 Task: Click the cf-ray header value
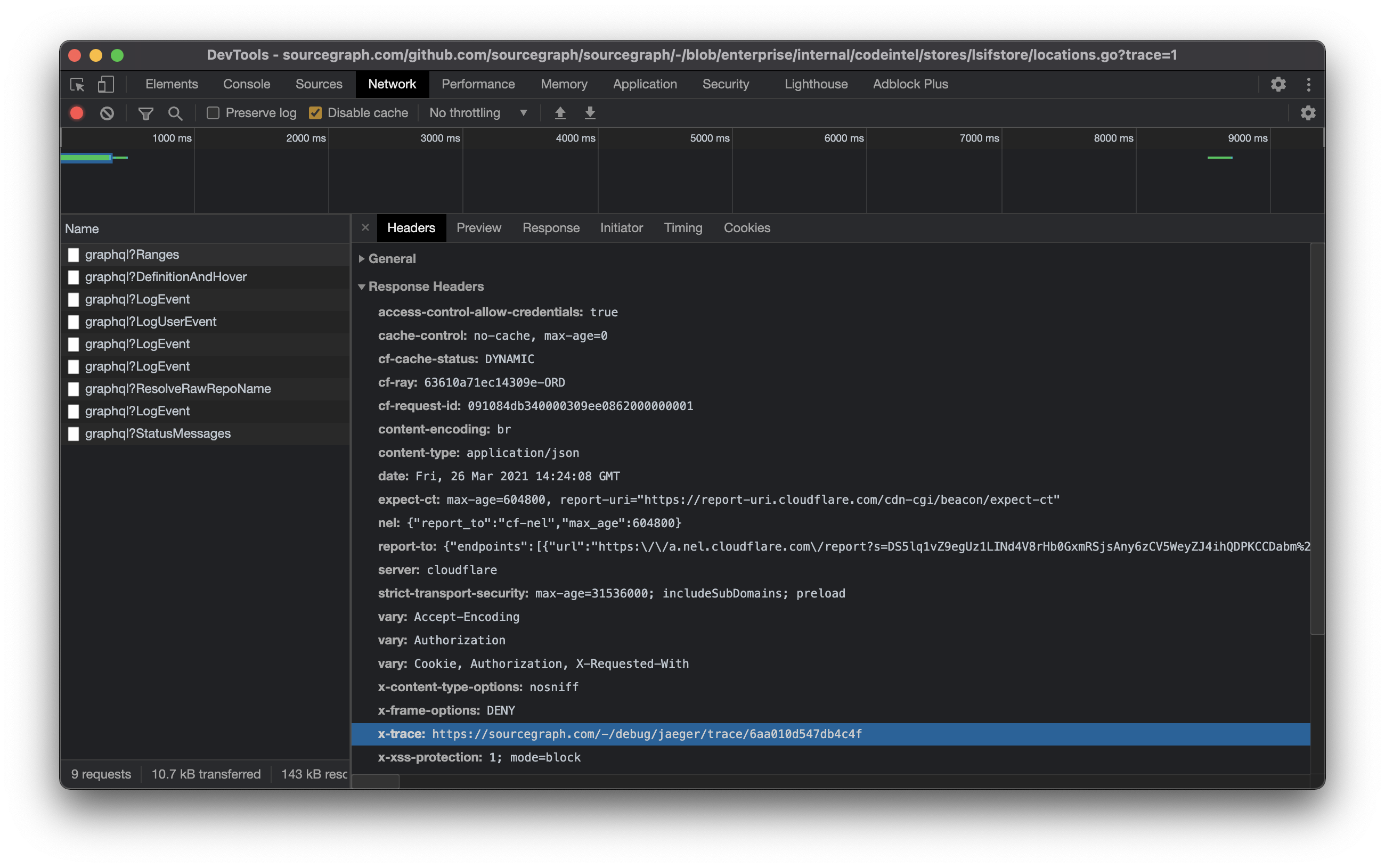(x=494, y=383)
